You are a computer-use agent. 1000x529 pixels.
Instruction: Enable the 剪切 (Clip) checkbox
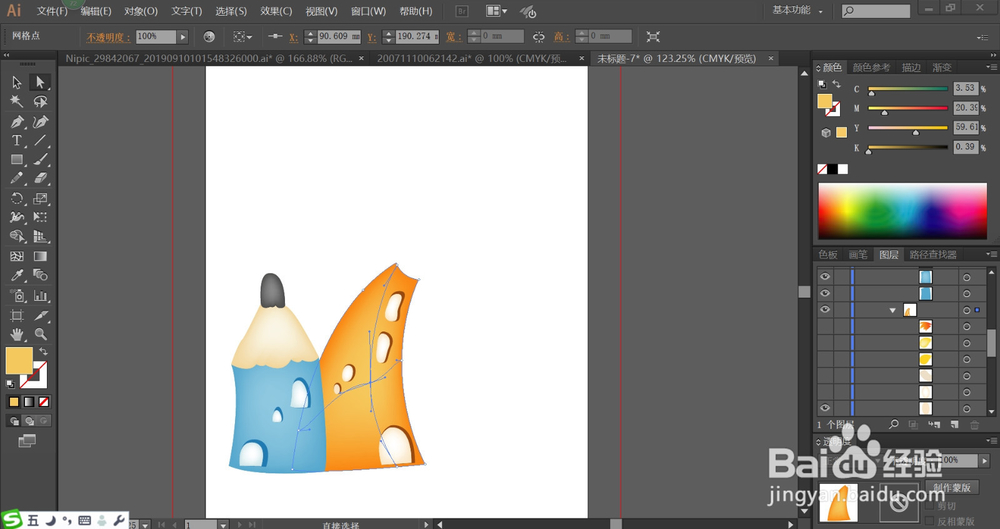[x=930, y=506]
